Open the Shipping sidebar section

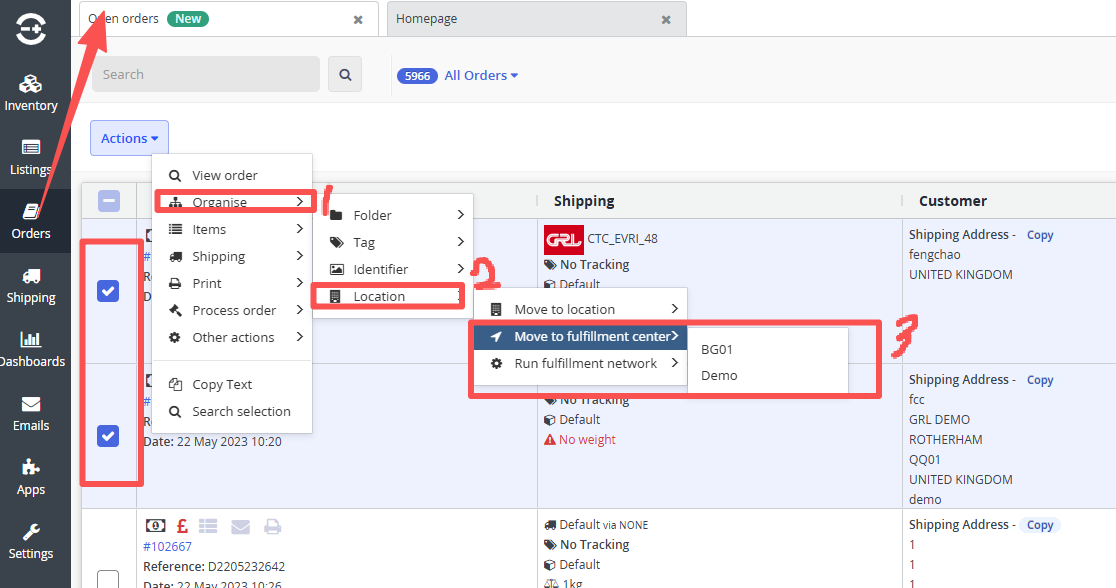31,285
